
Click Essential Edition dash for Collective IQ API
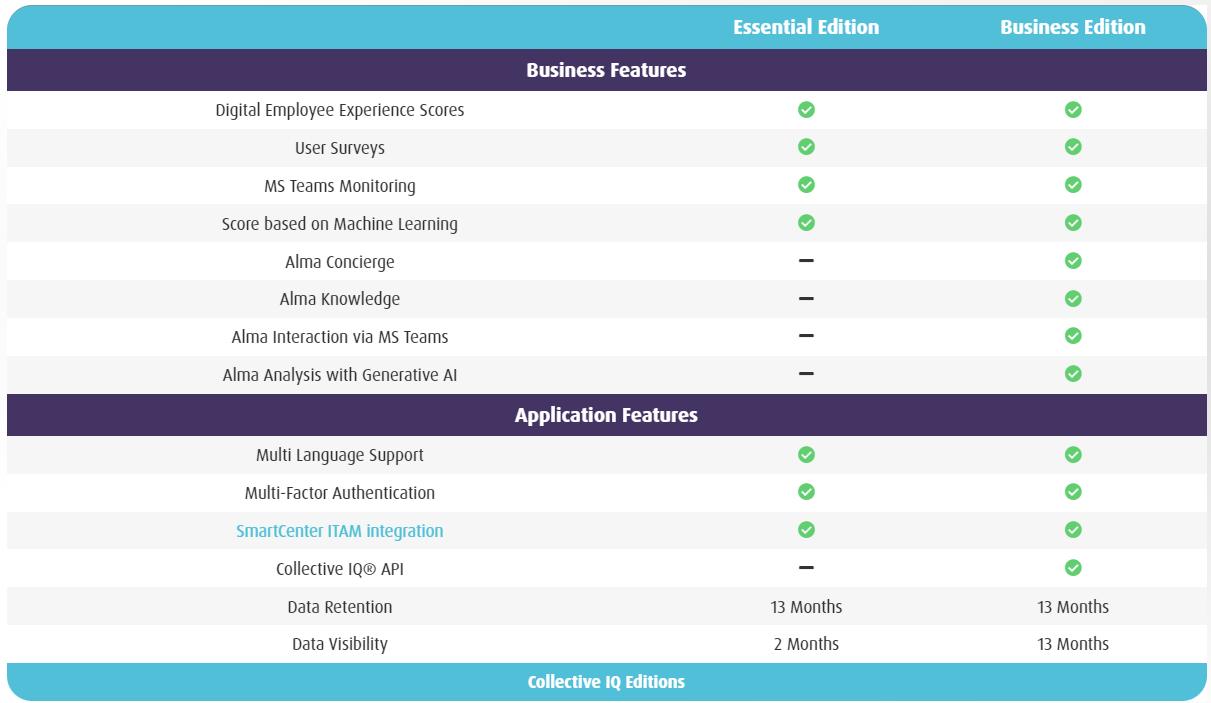click(806, 568)
